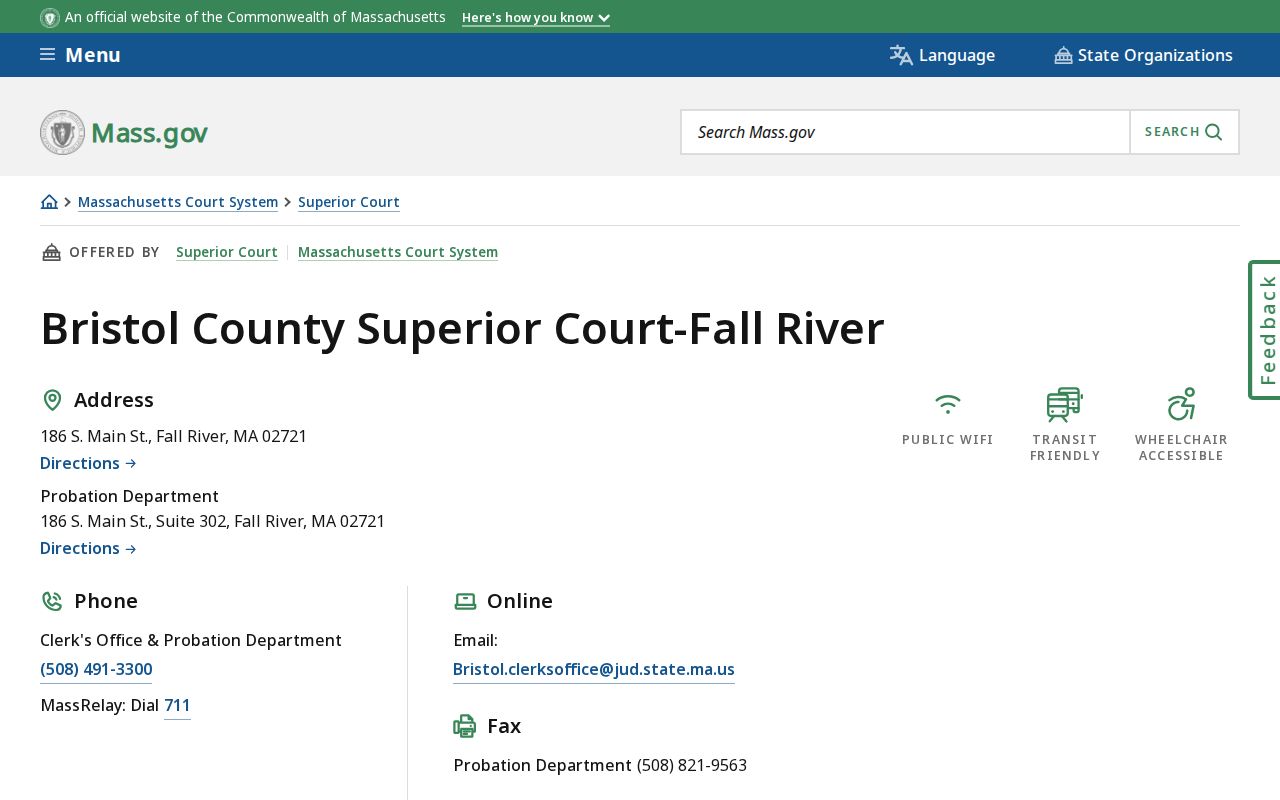Click the SEARCH button
This screenshot has height=800, width=1280.
(1184, 132)
